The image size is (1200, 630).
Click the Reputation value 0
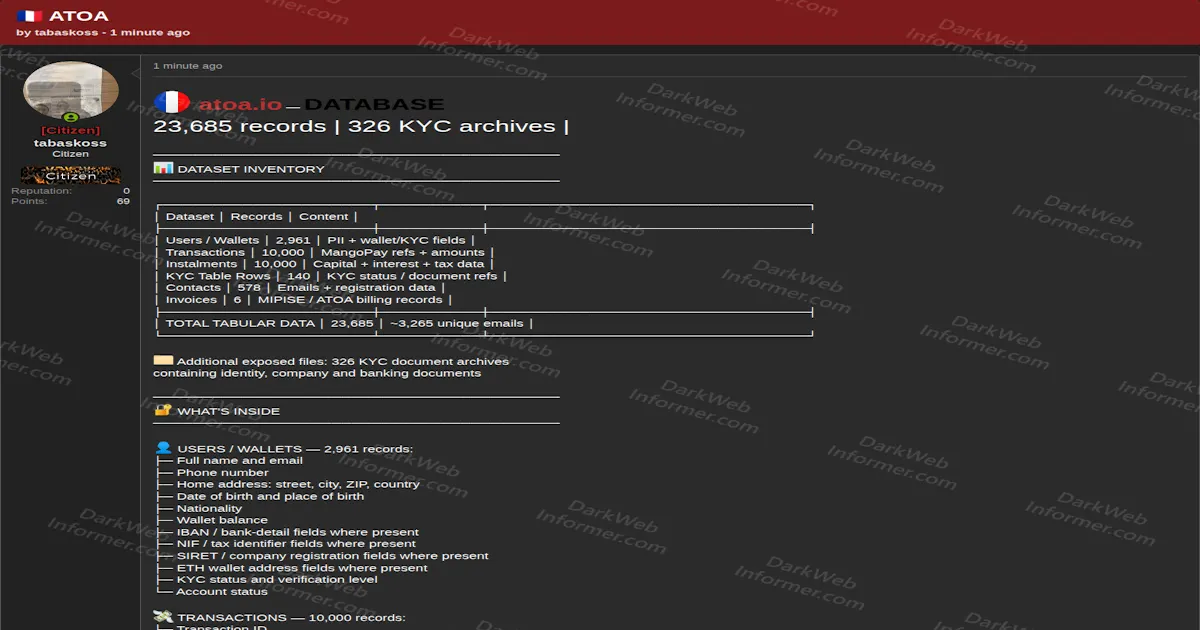[x=126, y=190]
